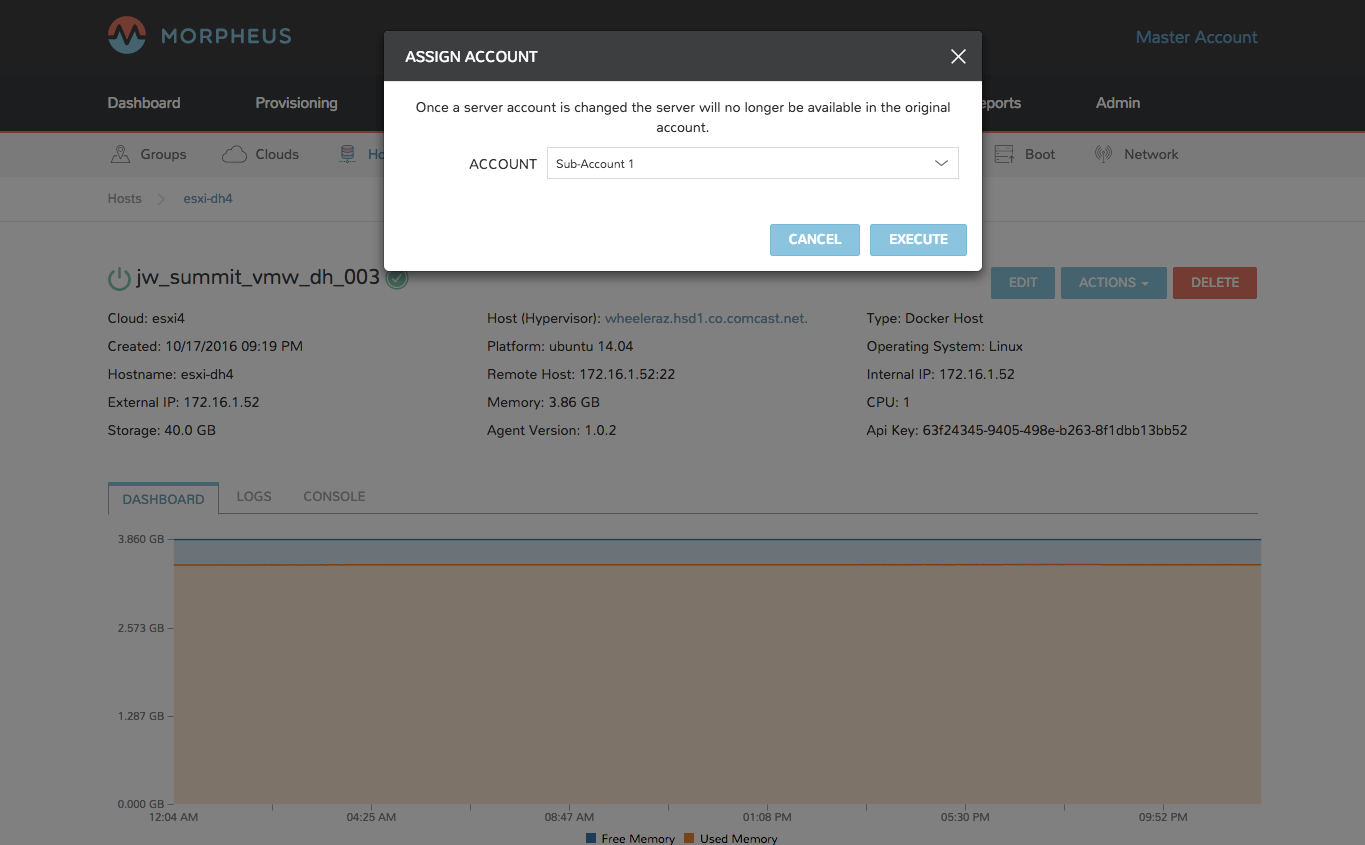Screen dimensions: 1365x845
Task: Execute the account assignment
Action: pyautogui.click(x=918, y=239)
